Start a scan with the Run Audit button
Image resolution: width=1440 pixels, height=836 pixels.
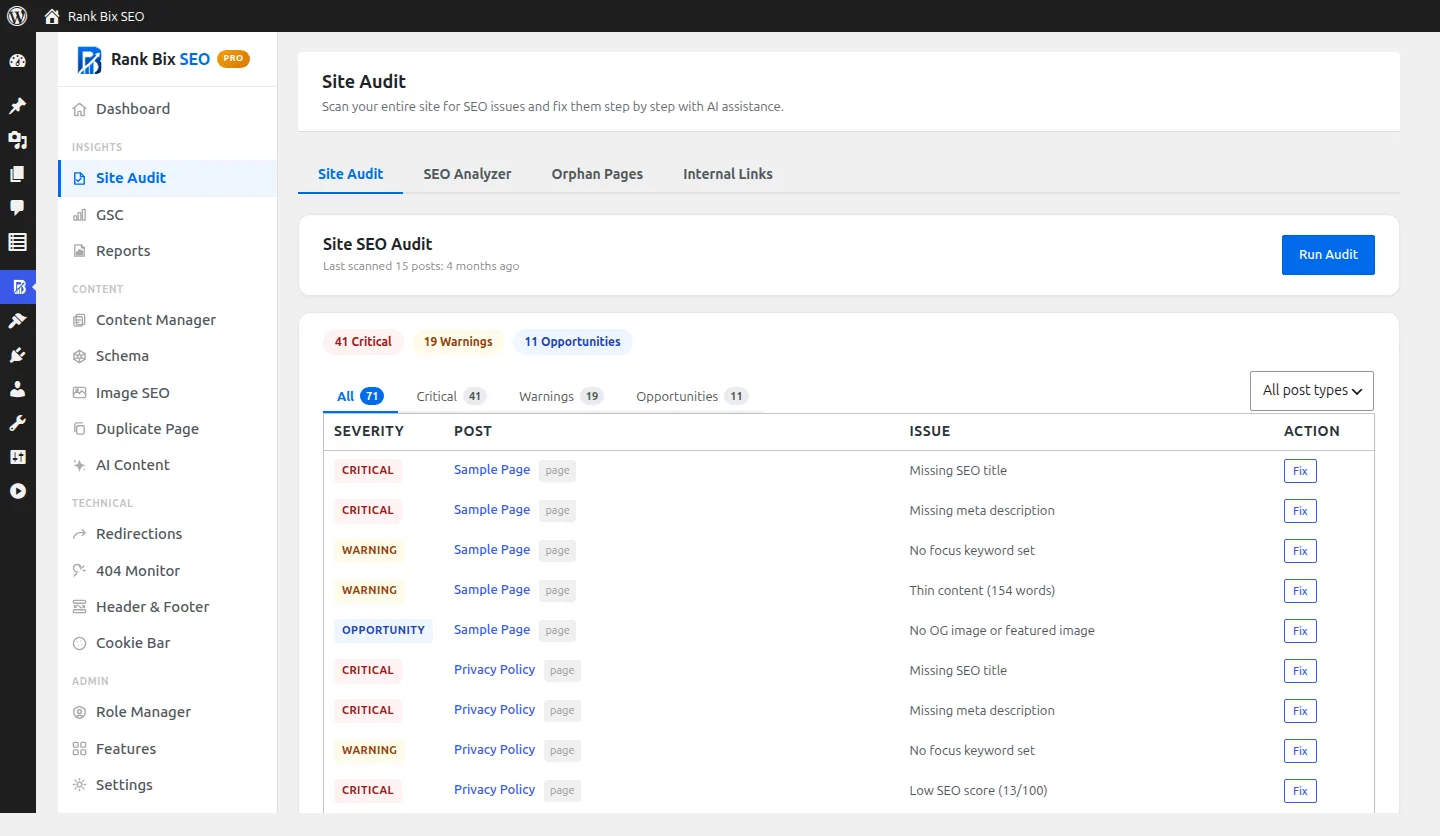pos(1328,255)
